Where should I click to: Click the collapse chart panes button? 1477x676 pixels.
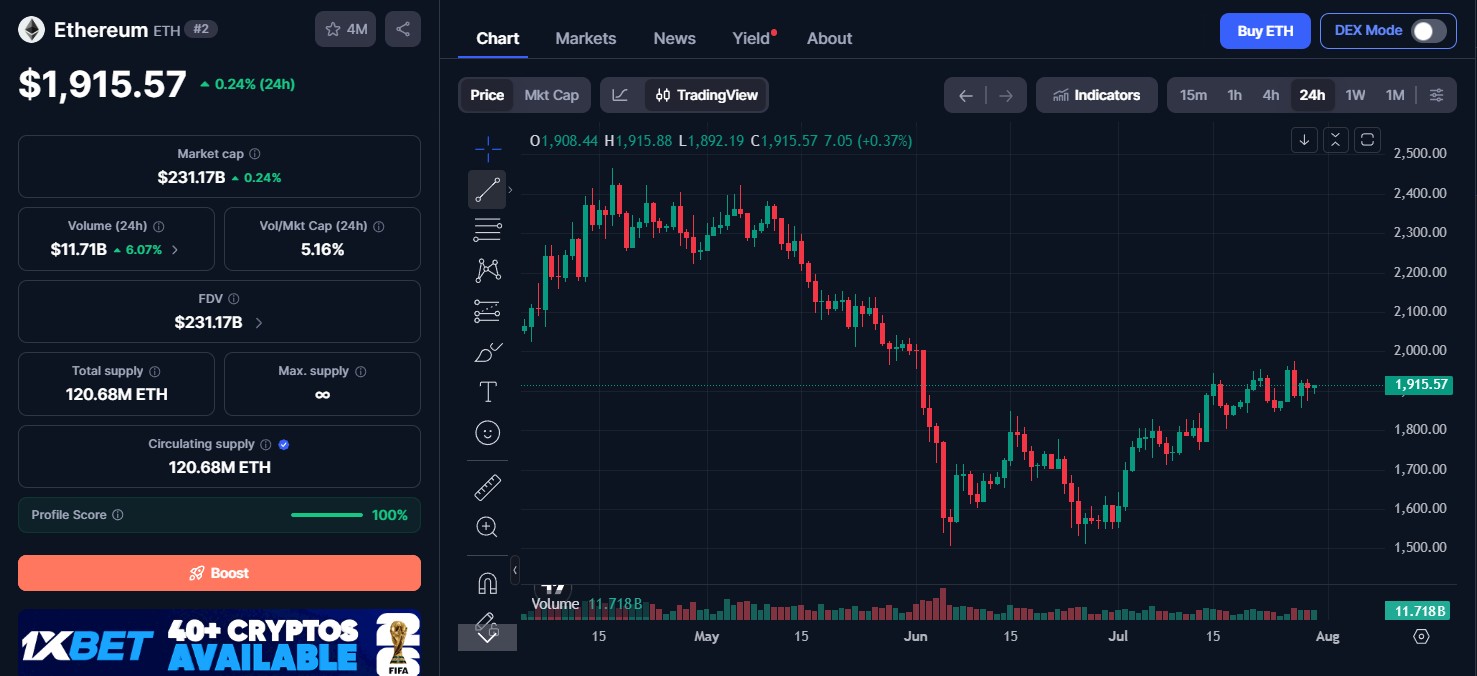1336,140
